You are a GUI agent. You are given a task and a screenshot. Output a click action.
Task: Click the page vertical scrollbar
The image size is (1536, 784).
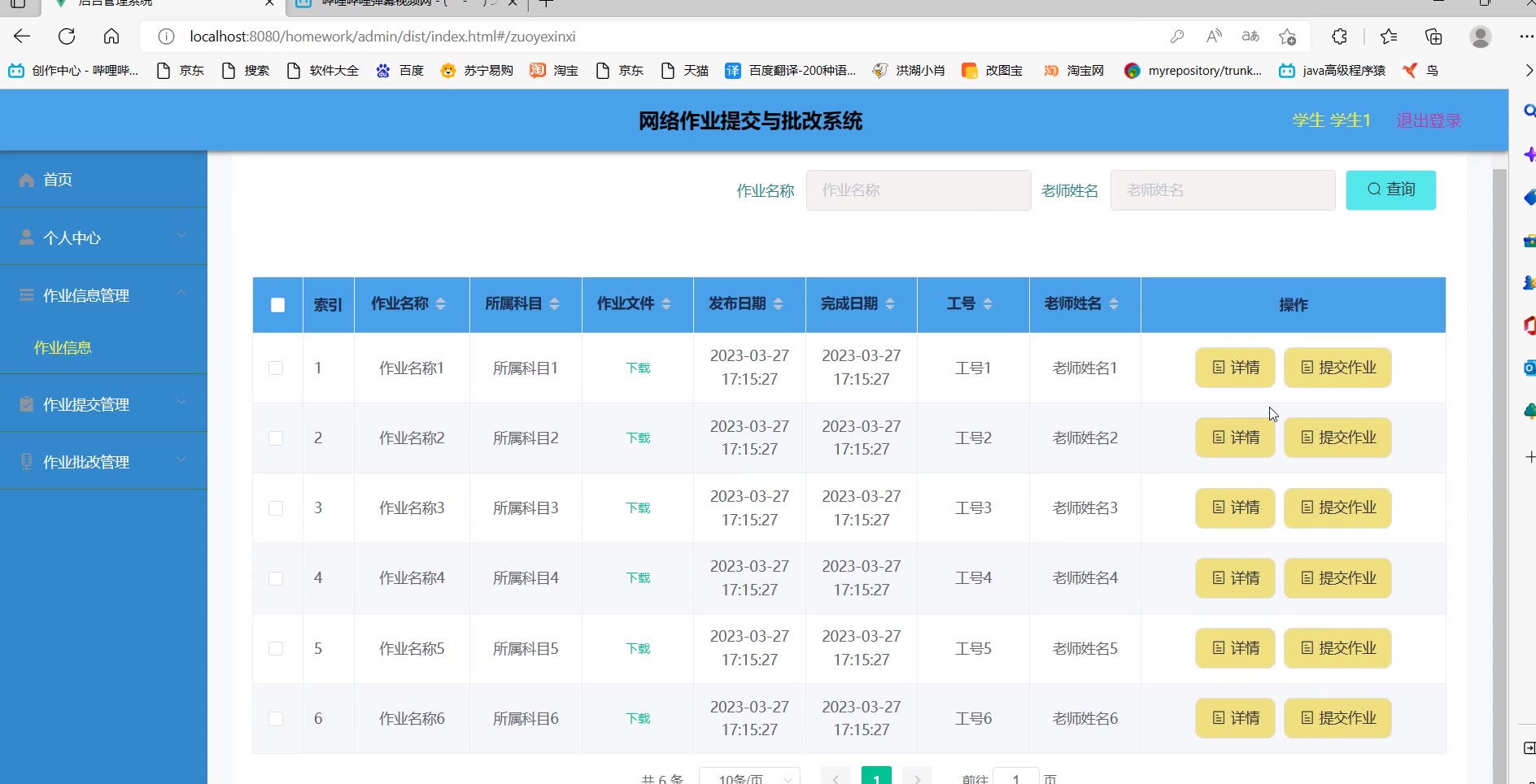(1500, 476)
